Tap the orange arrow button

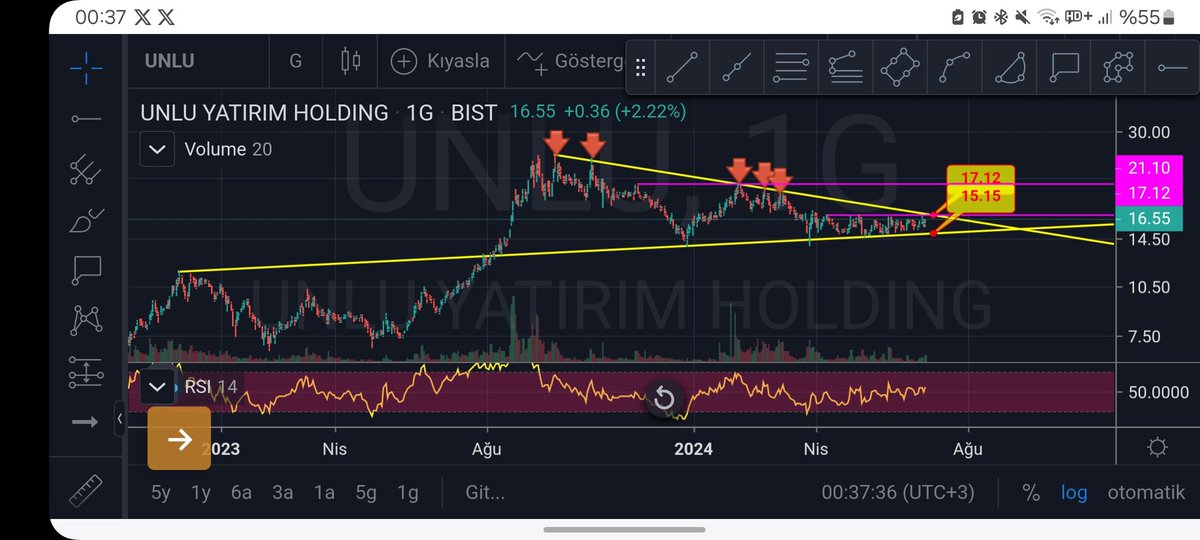pyautogui.click(x=179, y=438)
